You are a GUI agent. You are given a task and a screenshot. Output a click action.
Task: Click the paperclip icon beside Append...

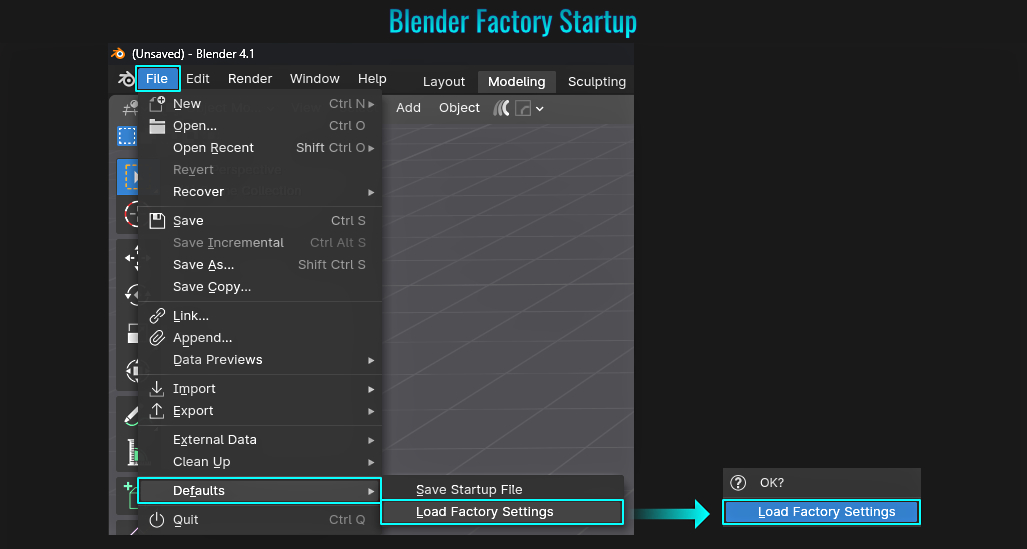(x=157, y=338)
